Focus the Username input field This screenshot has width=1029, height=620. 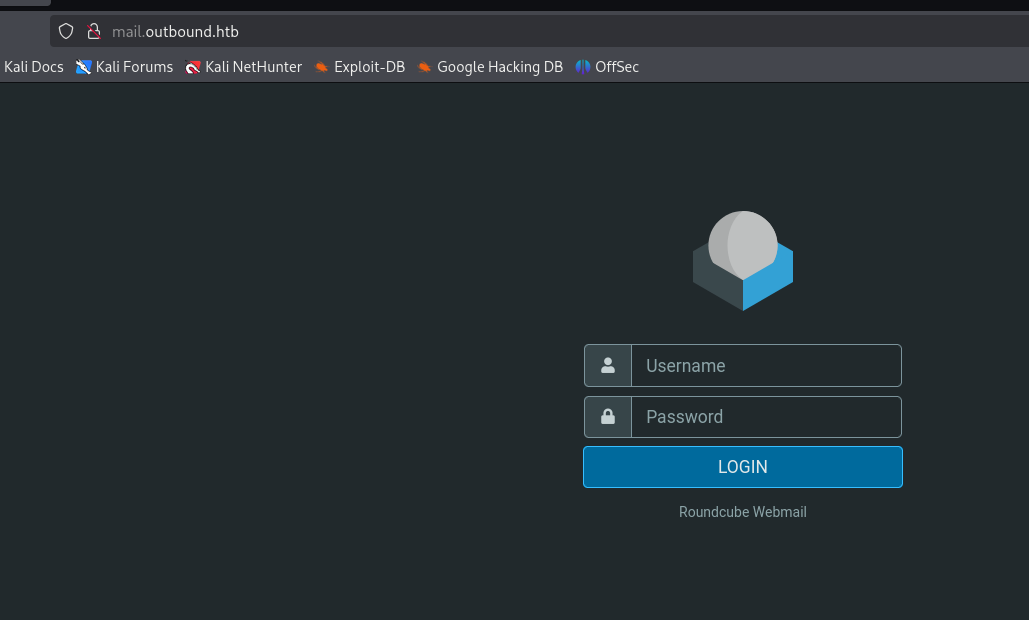pos(766,366)
